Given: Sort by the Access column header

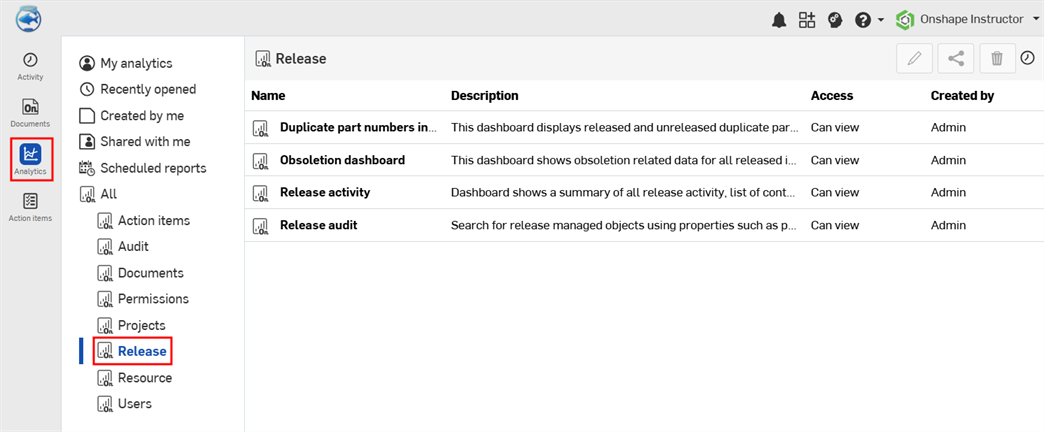Looking at the screenshot, I should [x=832, y=96].
